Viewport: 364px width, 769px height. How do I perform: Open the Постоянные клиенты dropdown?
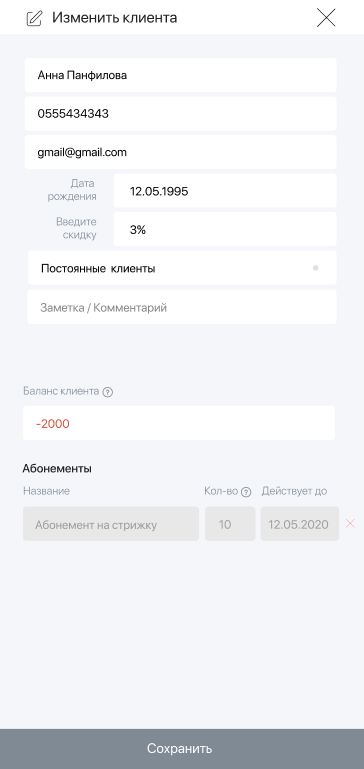[x=182, y=268]
